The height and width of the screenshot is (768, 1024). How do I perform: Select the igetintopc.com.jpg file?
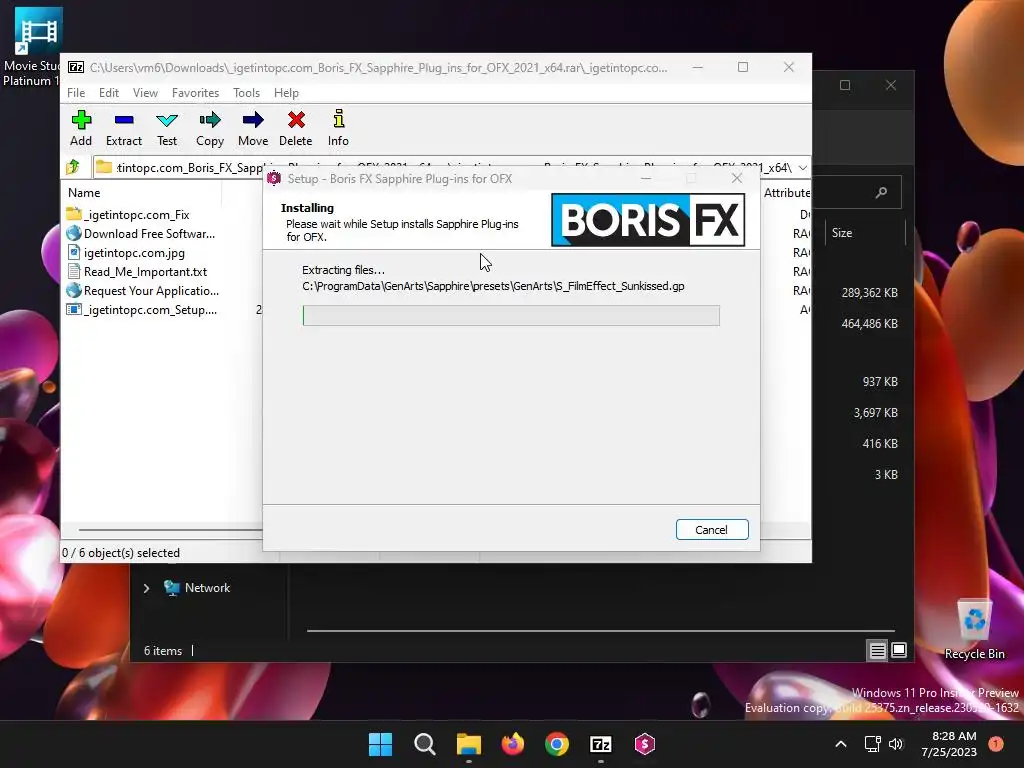(126, 253)
